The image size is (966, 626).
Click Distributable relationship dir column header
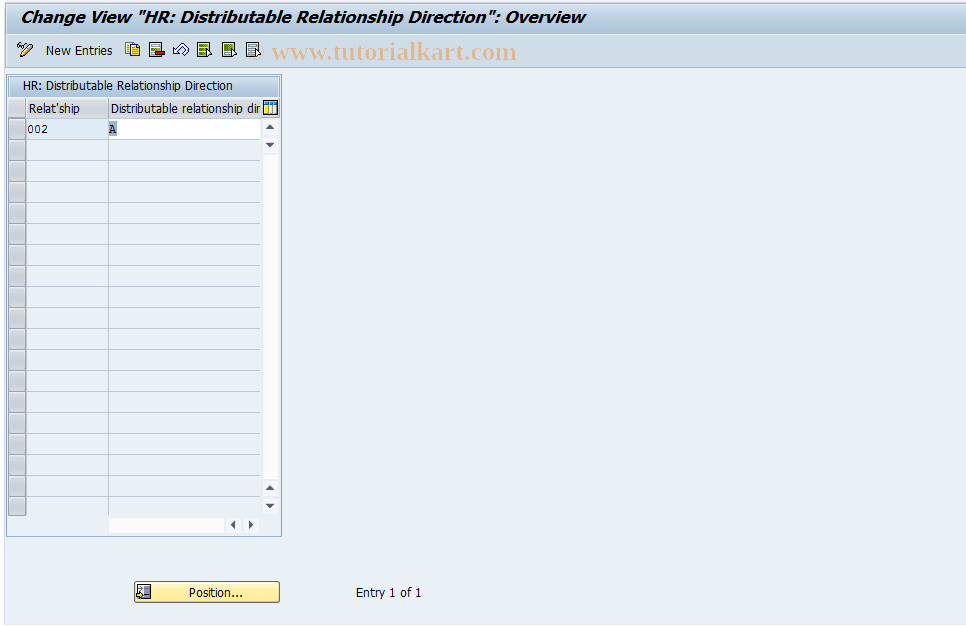(x=185, y=108)
